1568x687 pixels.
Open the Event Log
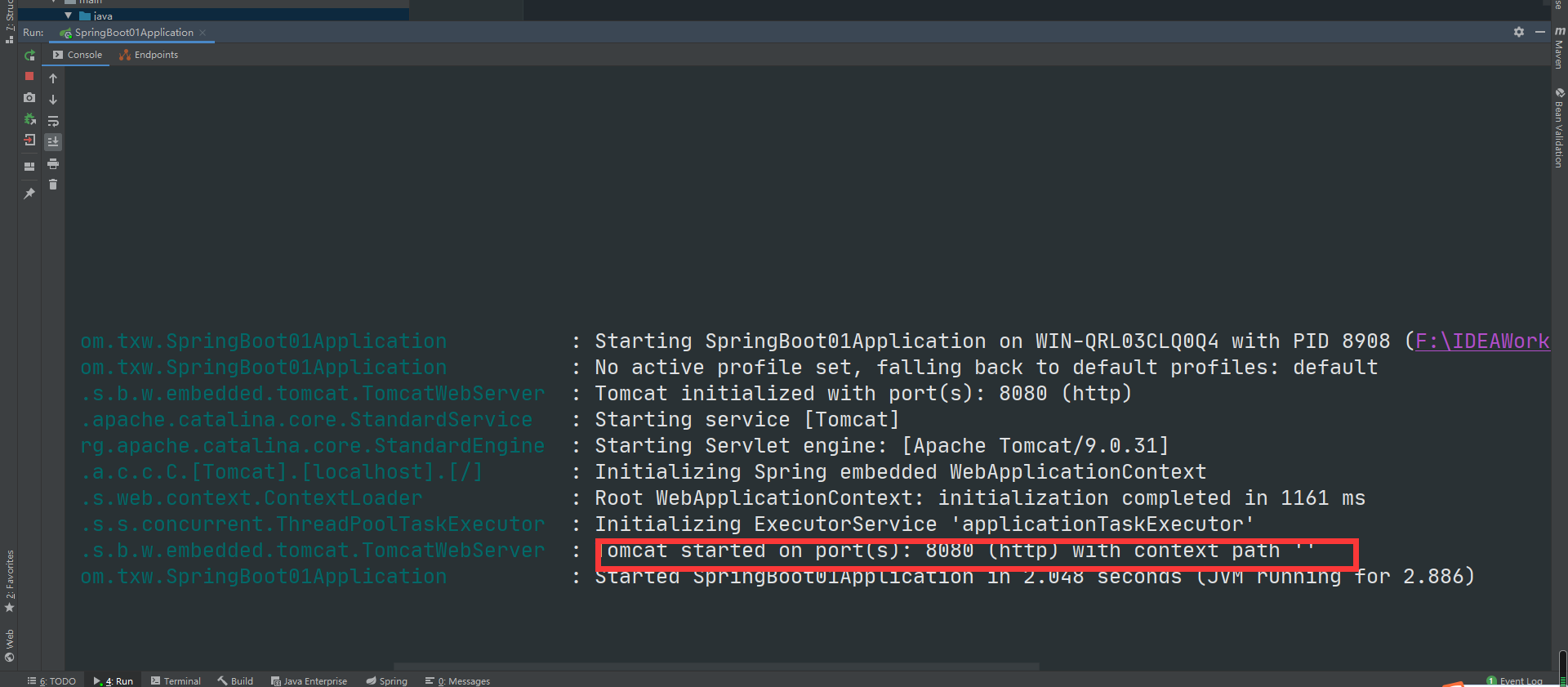[x=1515, y=680]
